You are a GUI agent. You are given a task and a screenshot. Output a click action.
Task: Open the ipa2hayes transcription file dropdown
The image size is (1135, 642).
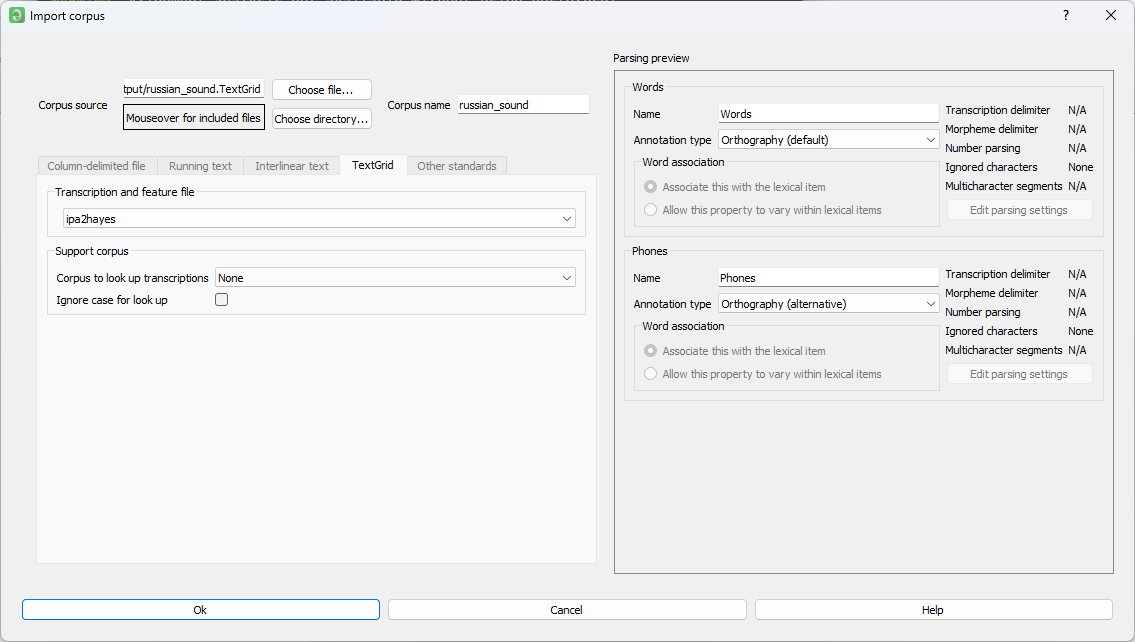click(x=319, y=219)
